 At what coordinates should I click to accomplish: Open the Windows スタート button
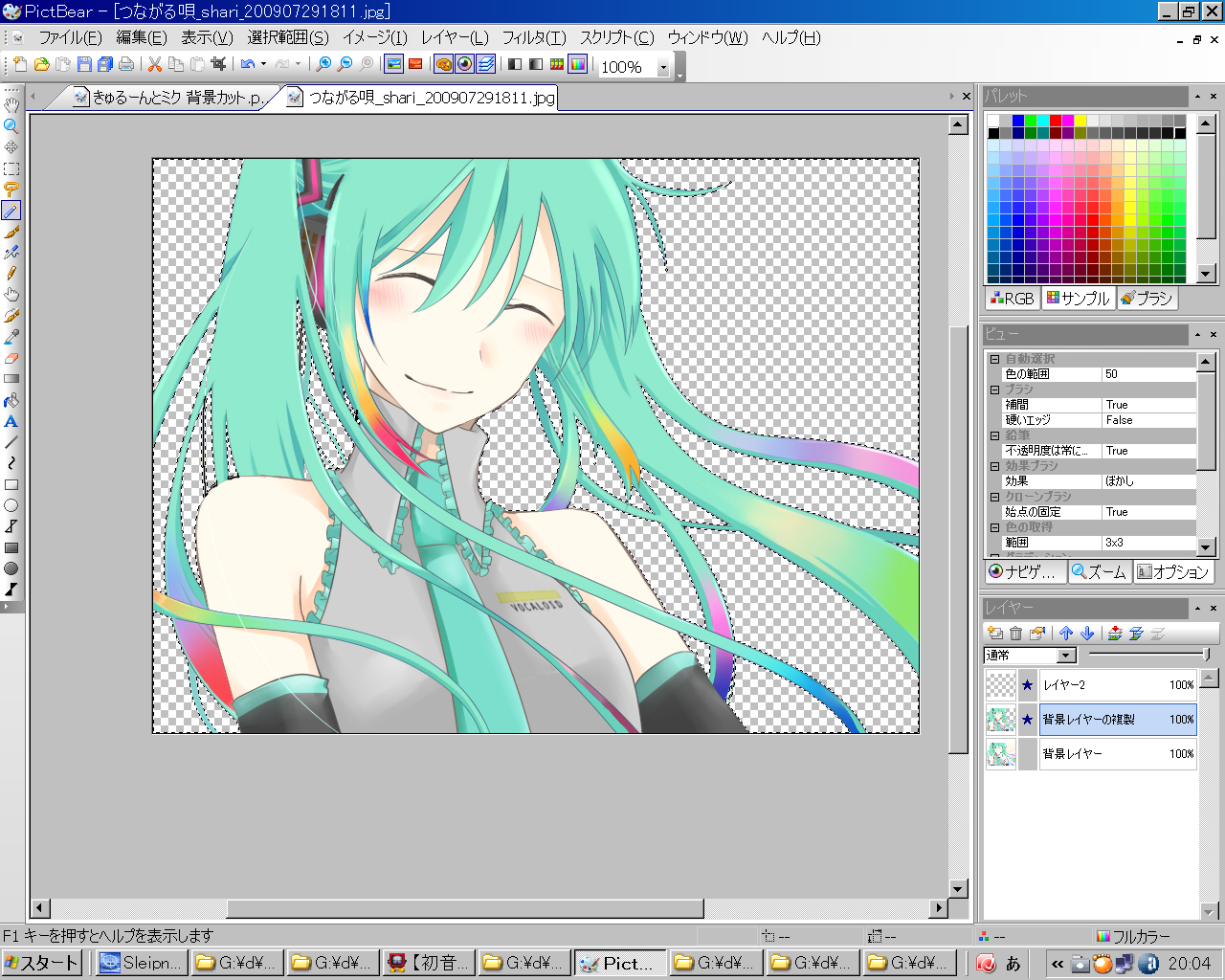pyautogui.click(x=42, y=963)
